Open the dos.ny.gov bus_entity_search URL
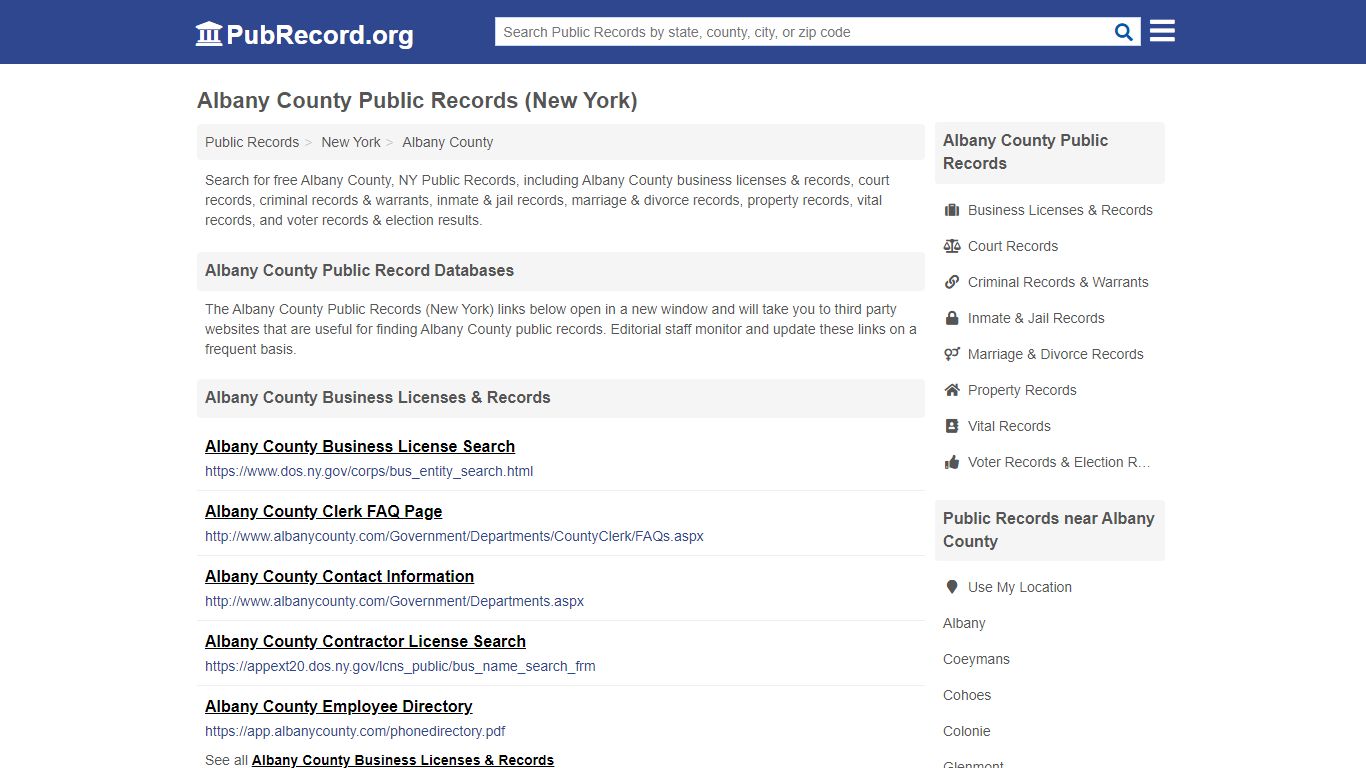This screenshot has width=1366, height=768. (x=369, y=471)
